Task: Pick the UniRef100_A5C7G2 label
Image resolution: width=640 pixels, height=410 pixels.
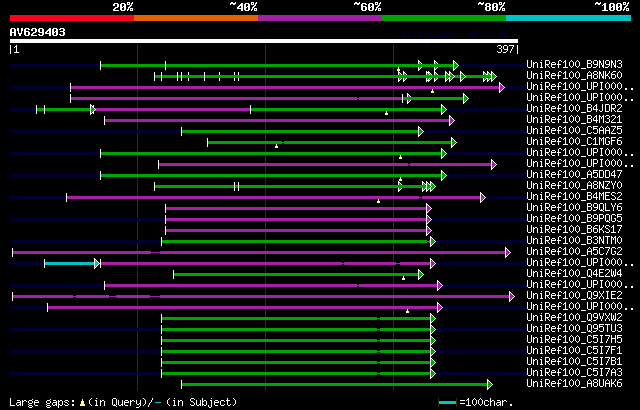Action: 574,252
